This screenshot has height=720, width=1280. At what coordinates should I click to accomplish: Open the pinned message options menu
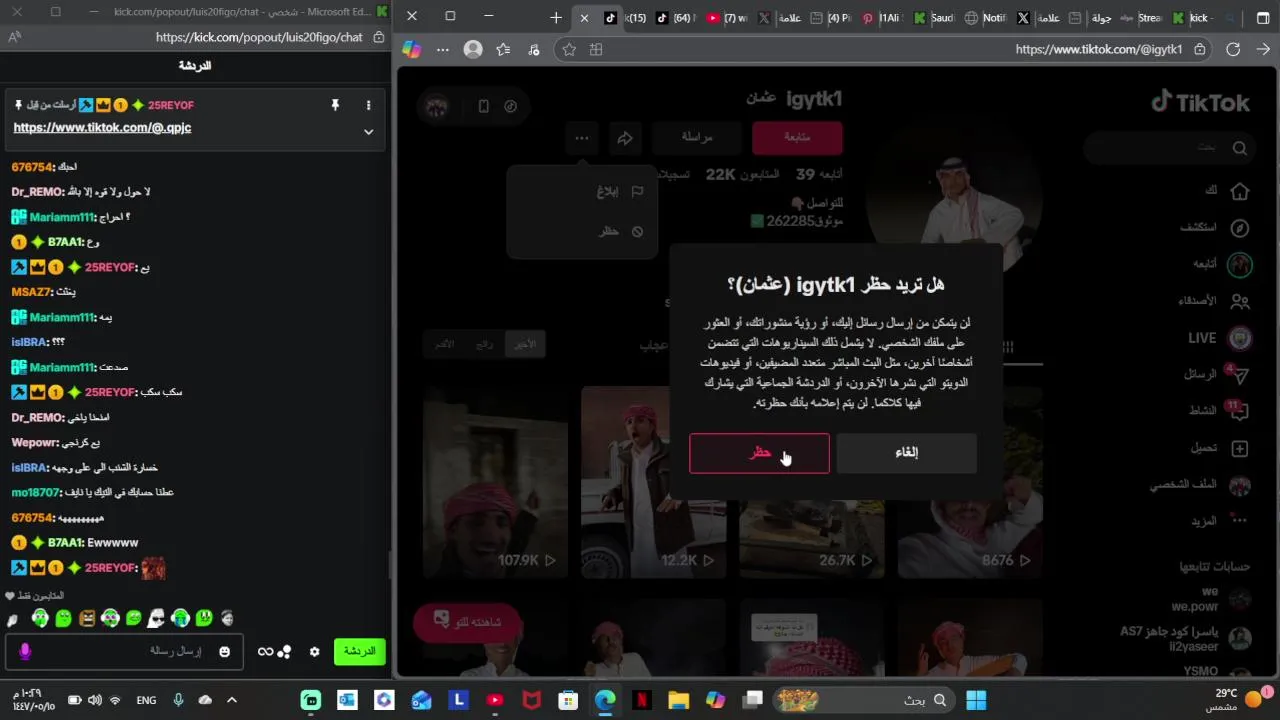pyautogui.click(x=368, y=105)
